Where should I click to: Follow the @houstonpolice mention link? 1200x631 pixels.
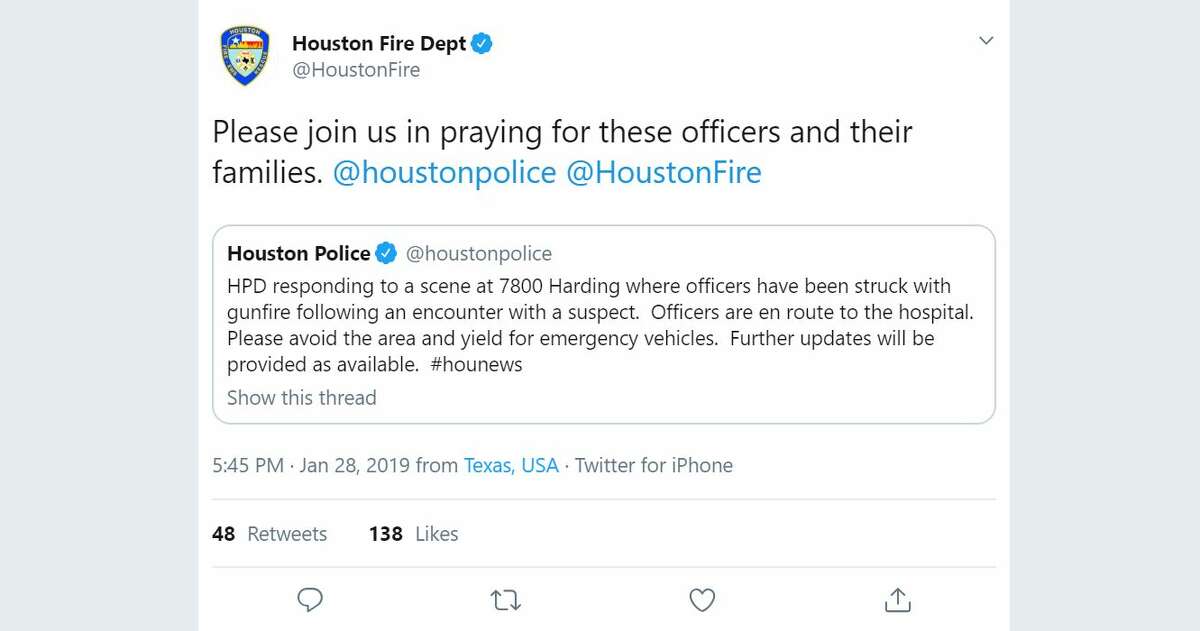point(444,173)
